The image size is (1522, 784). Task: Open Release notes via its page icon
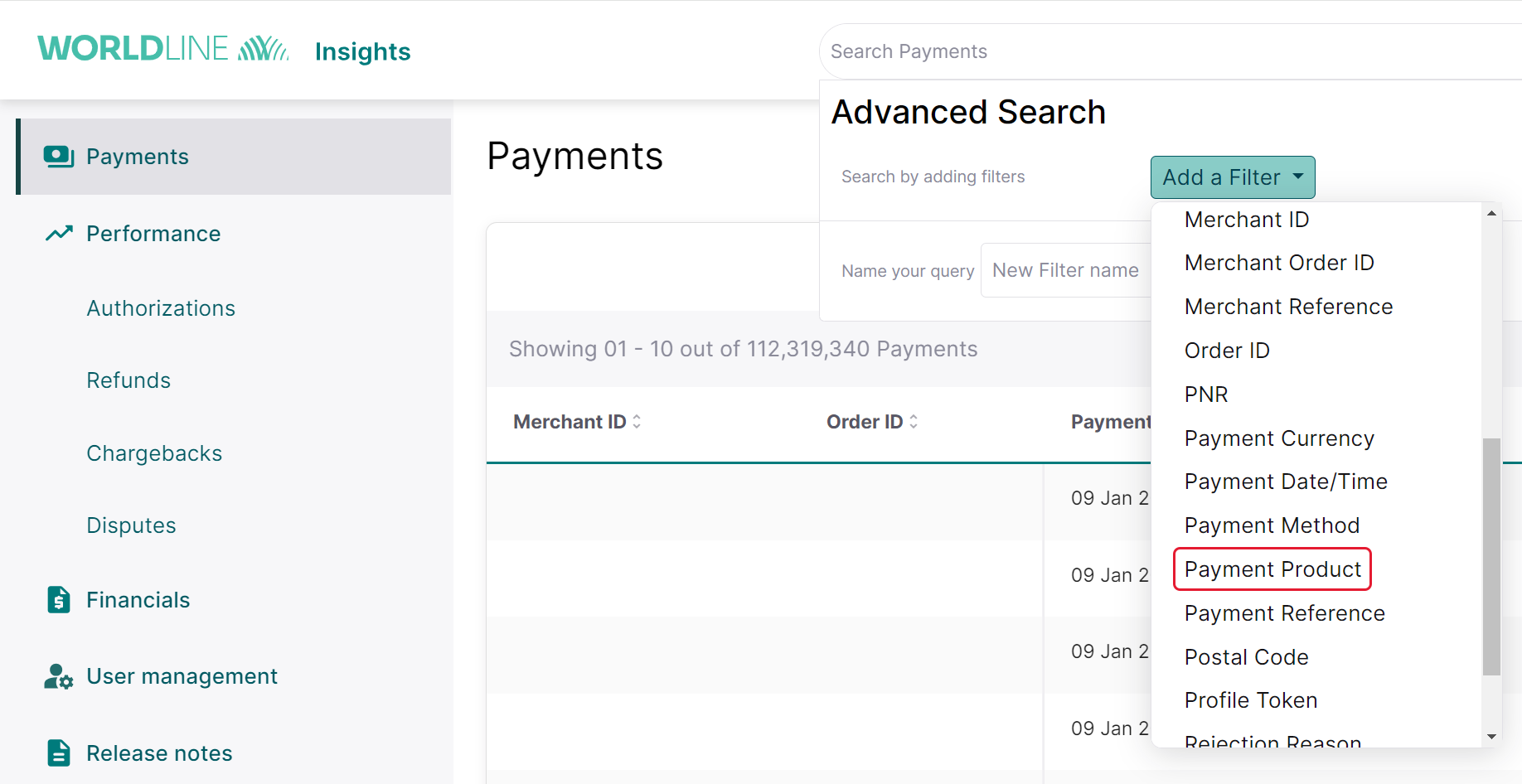(58, 753)
